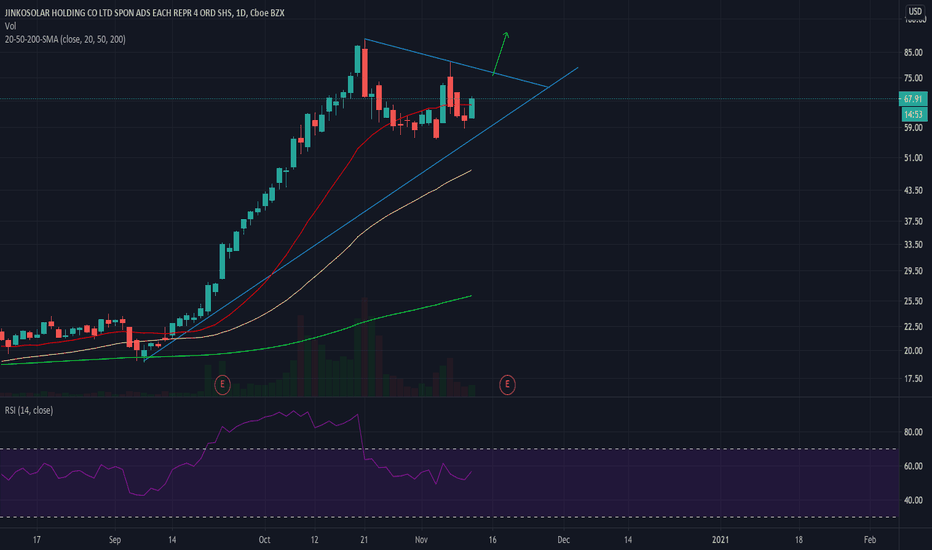Click the Nov date label on time axis
The height and width of the screenshot is (550, 932).
(421, 540)
